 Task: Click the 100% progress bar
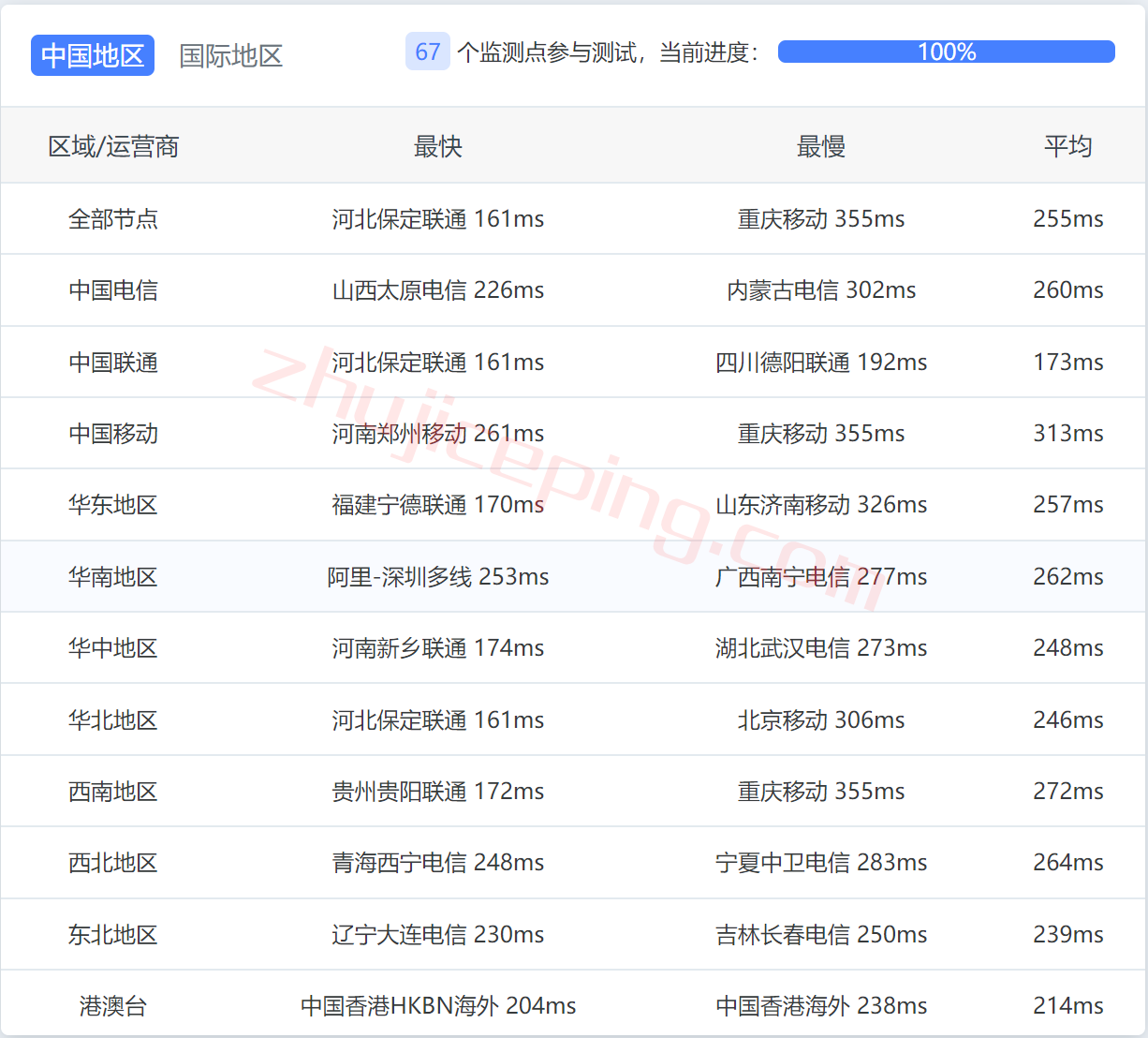(x=946, y=52)
